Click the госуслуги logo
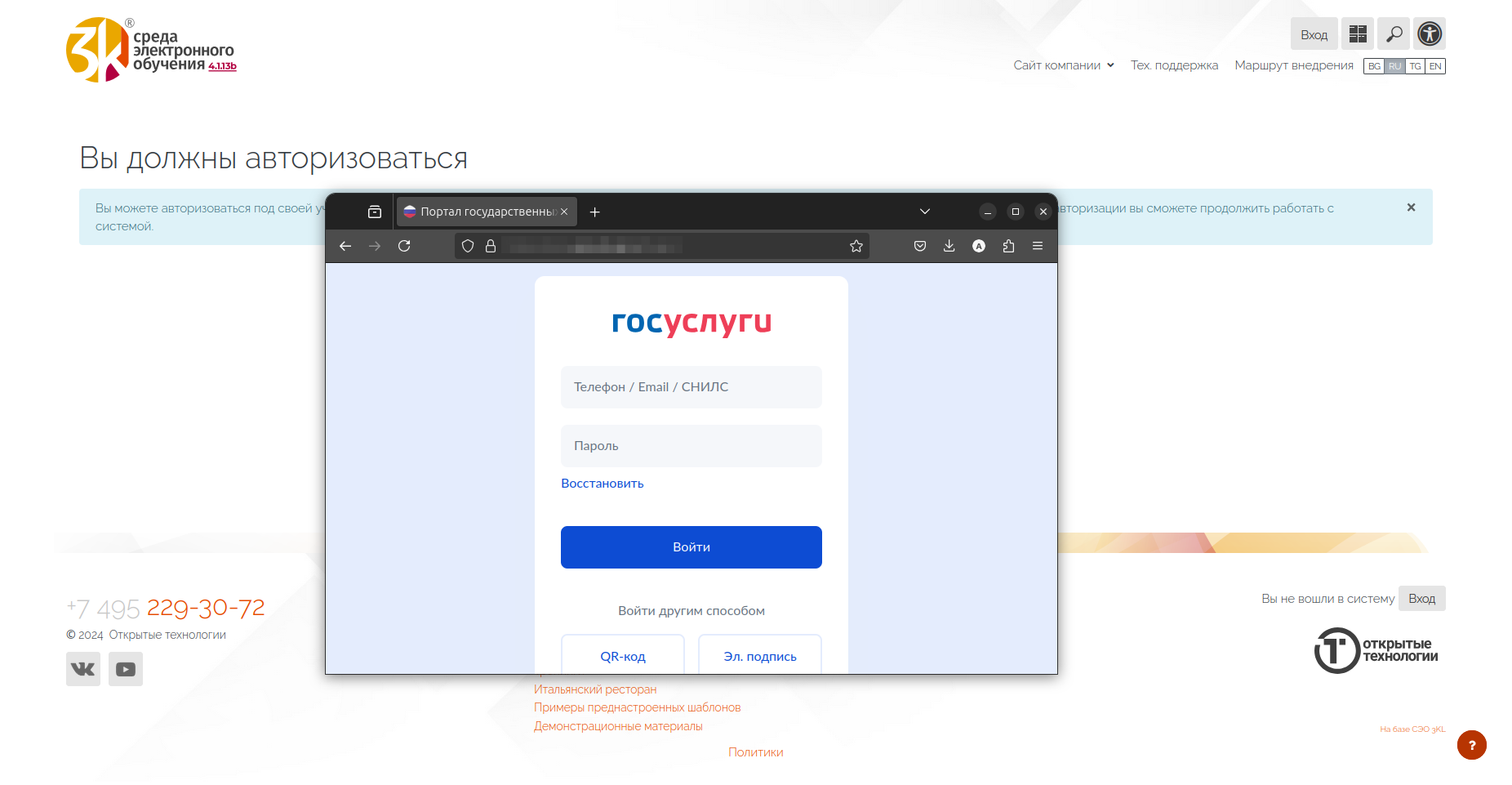The image size is (1512, 785). (692, 323)
